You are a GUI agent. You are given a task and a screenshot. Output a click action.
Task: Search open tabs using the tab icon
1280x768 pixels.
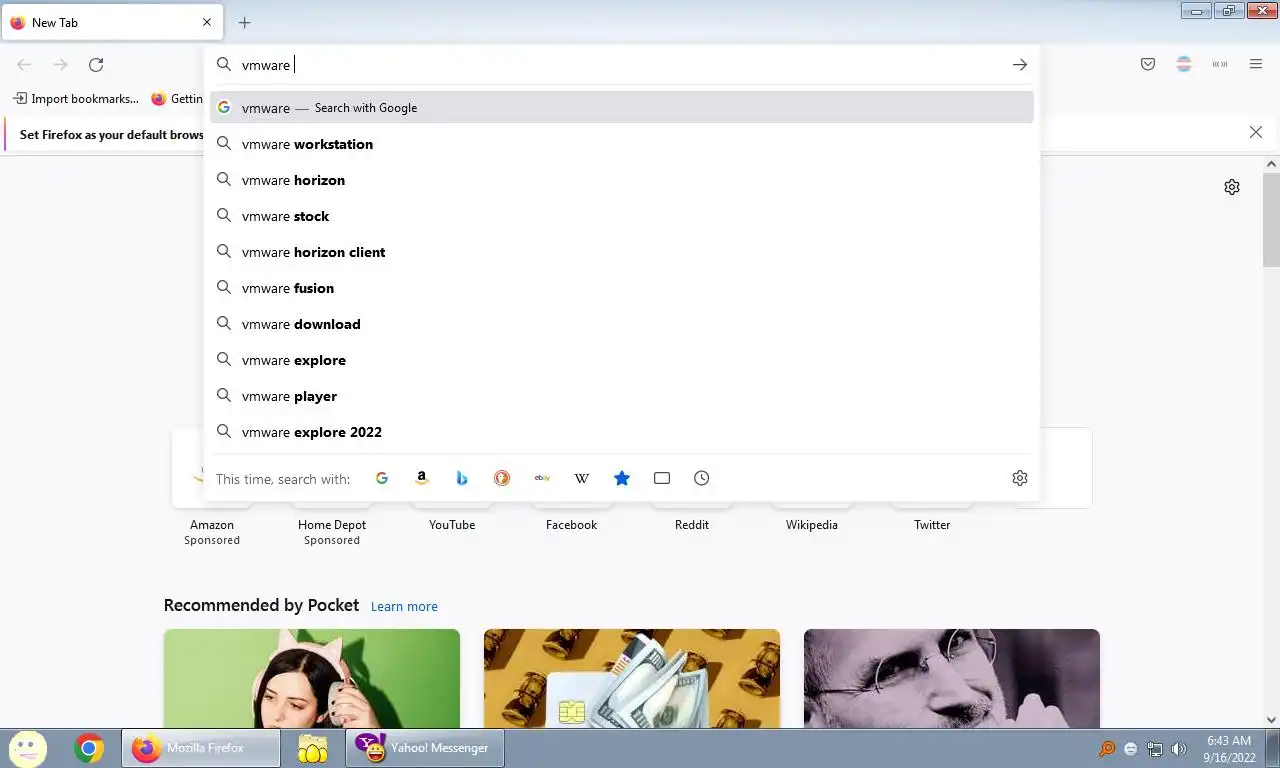pos(662,478)
